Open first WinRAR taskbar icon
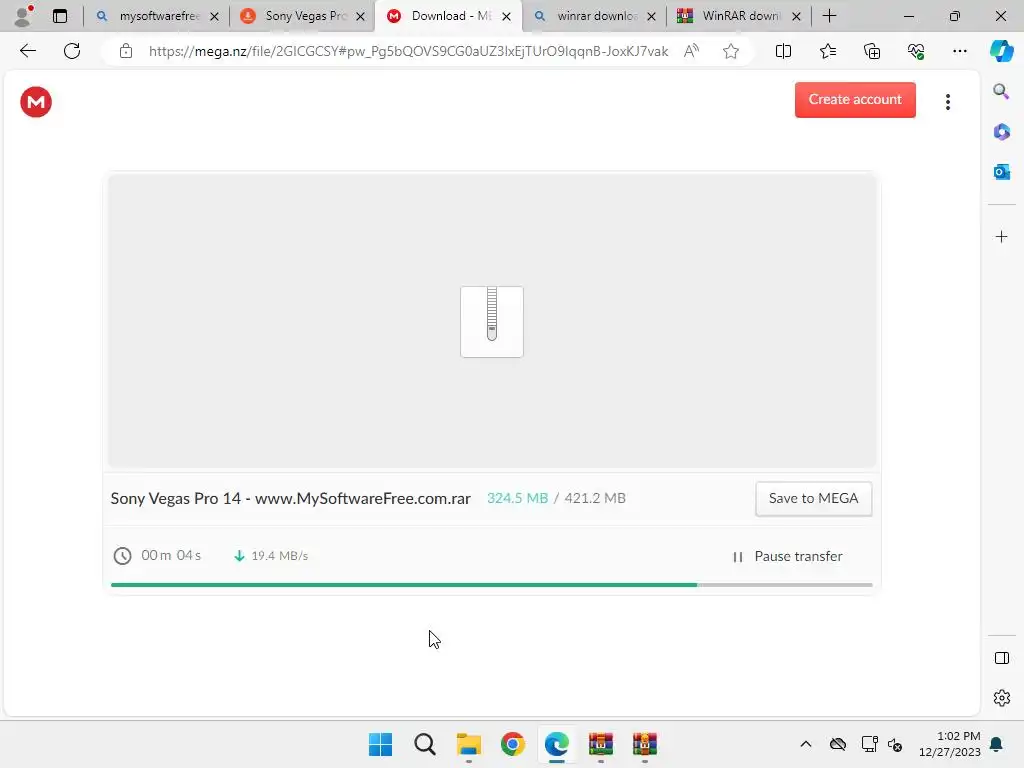Image resolution: width=1024 pixels, height=768 pixels. pos(601,744)
